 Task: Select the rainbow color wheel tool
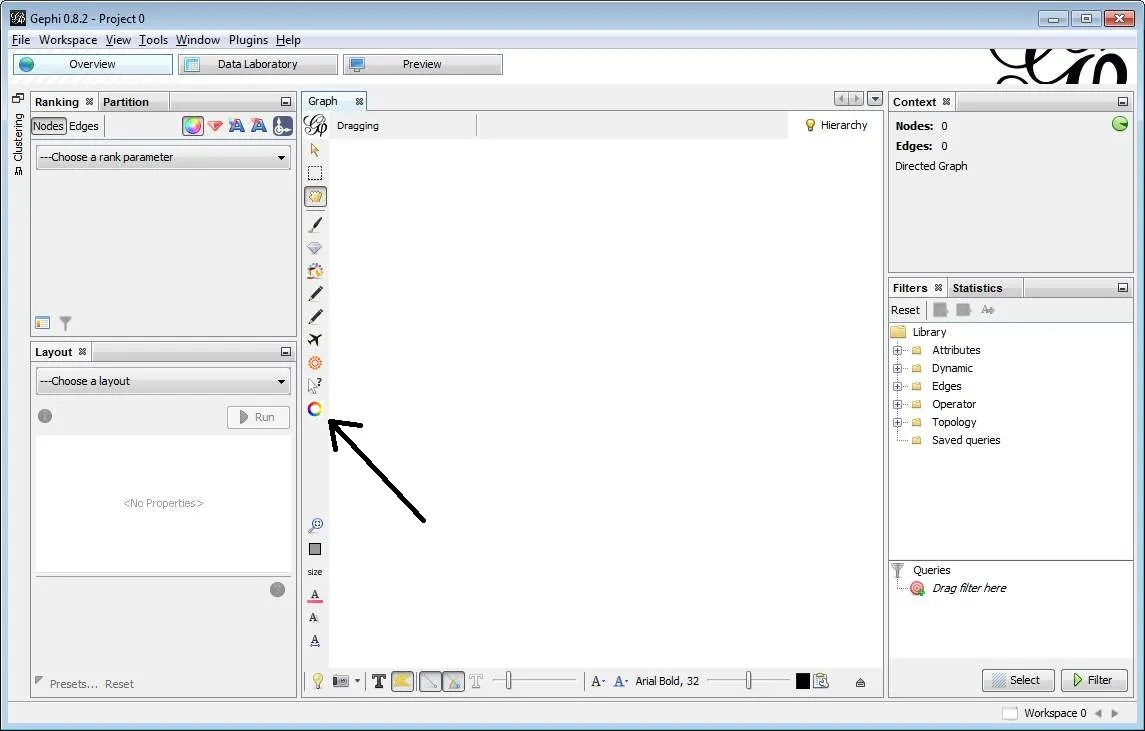point(315,409)
